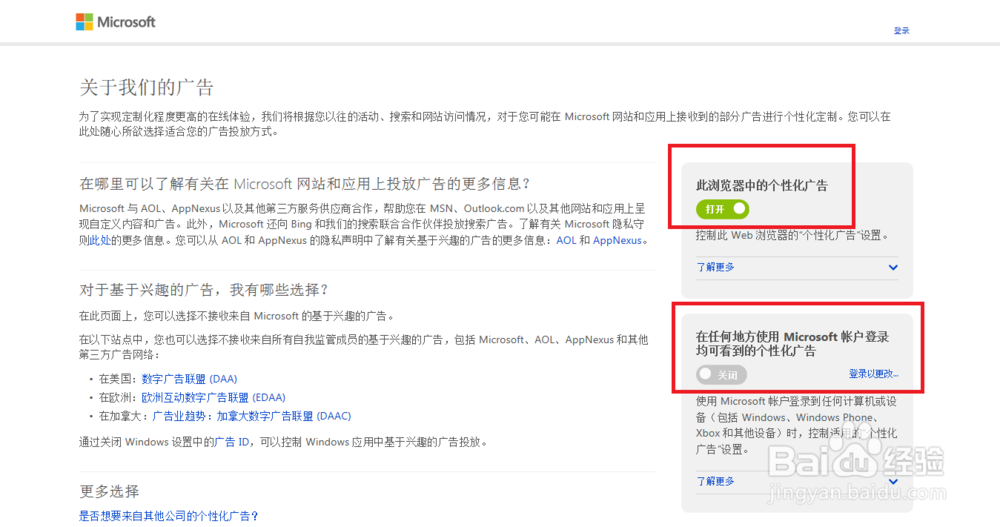Click title 此浏览器中的个性化广告

[761, 186]
